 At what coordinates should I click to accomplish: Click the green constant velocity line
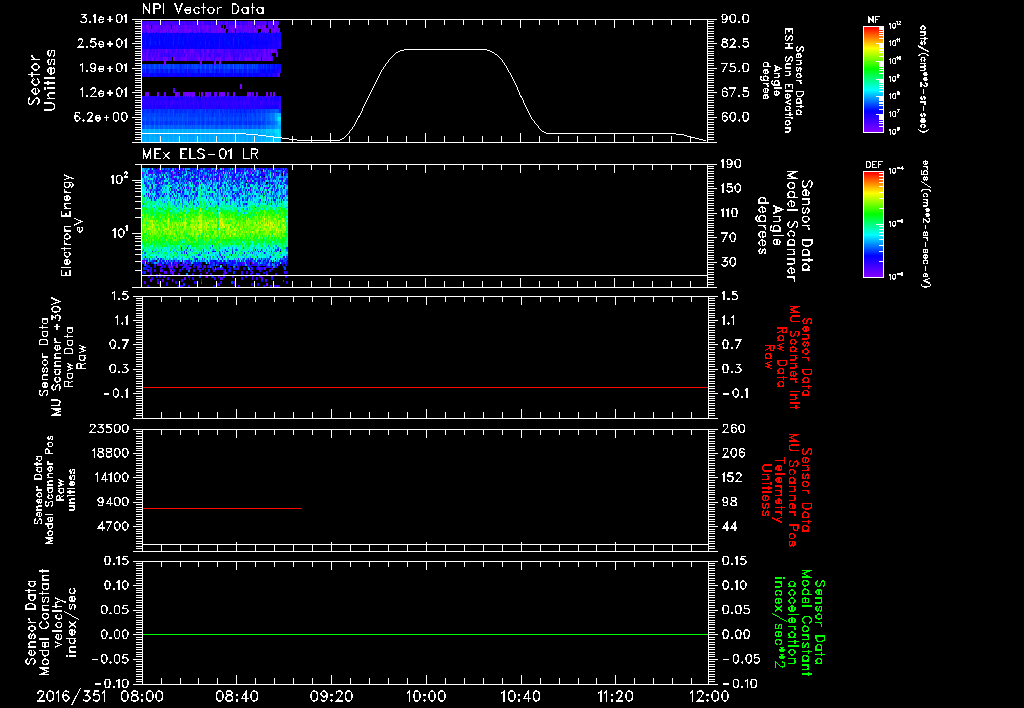tap(424, 634)
